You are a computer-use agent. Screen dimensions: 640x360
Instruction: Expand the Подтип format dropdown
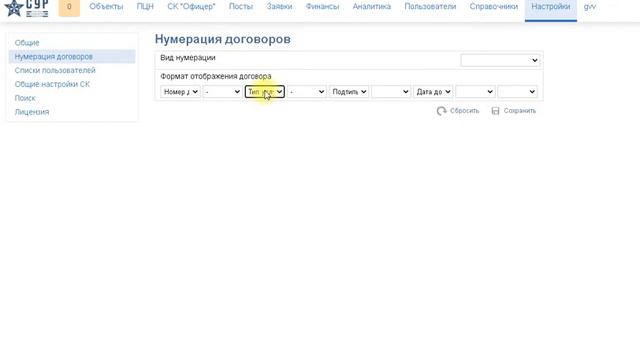[x=349, y=92]
